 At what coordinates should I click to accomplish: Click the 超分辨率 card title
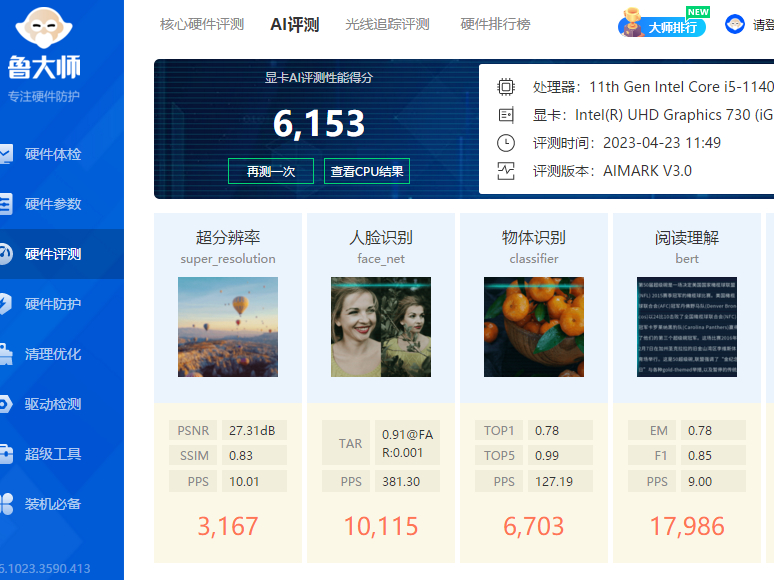point(228,237)
